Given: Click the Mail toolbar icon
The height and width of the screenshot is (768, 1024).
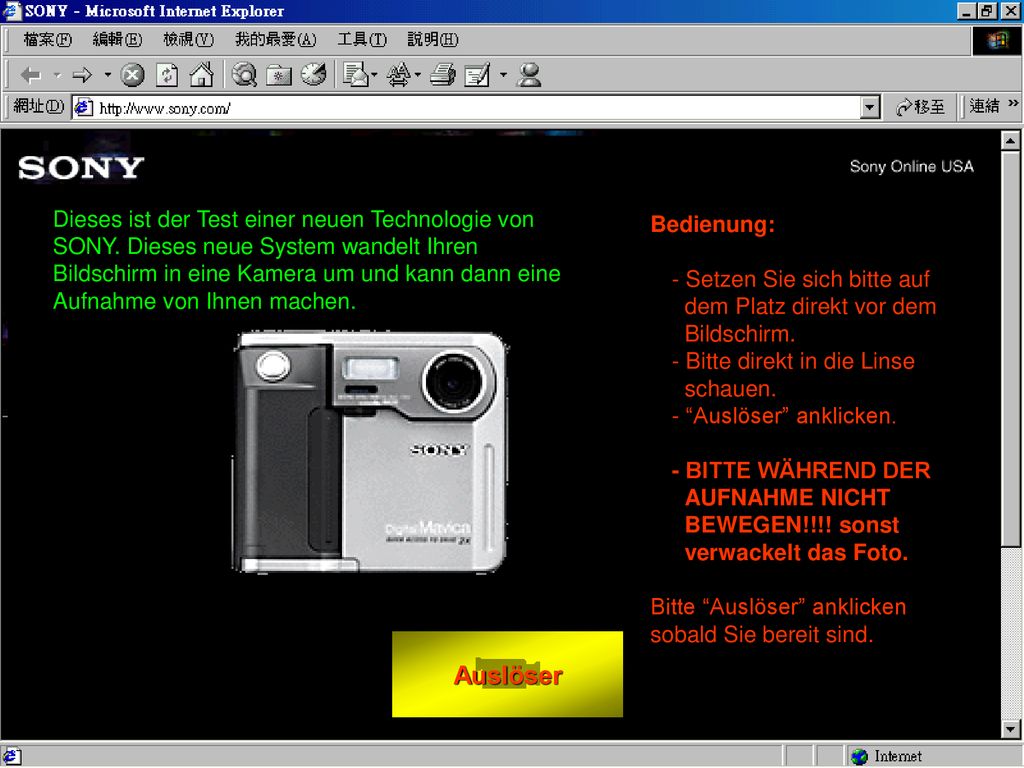Looking at the screenshot, I should pos(356,75).
